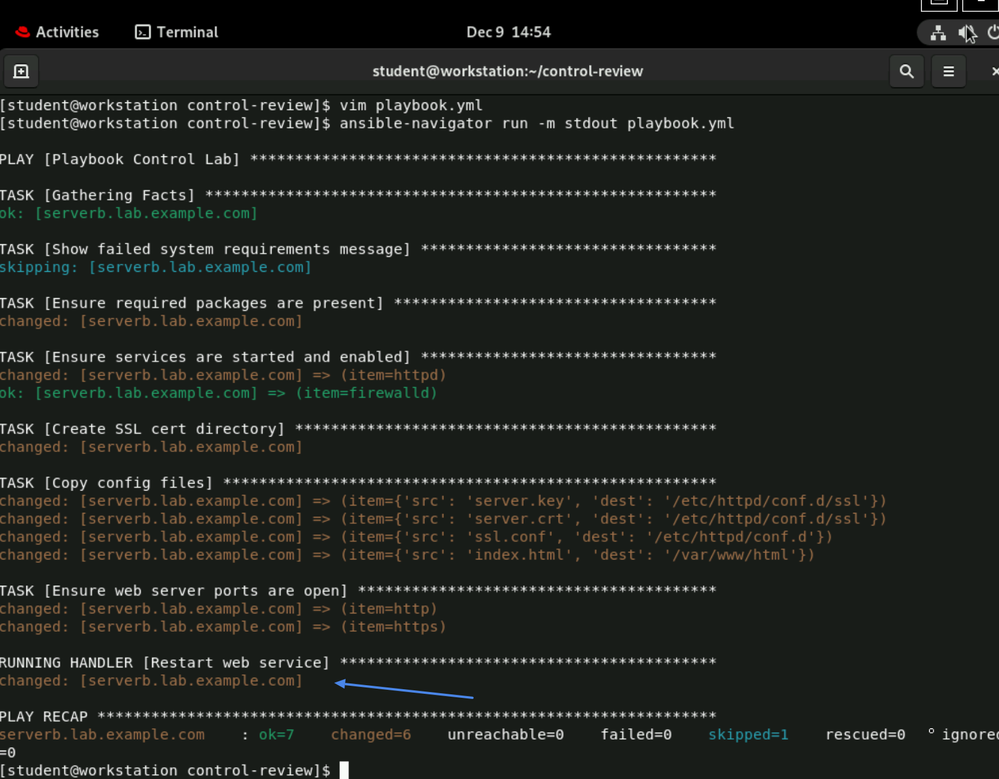Open the Terminal app menu in top bar
The image size is (999, 779).
(176, 32)
